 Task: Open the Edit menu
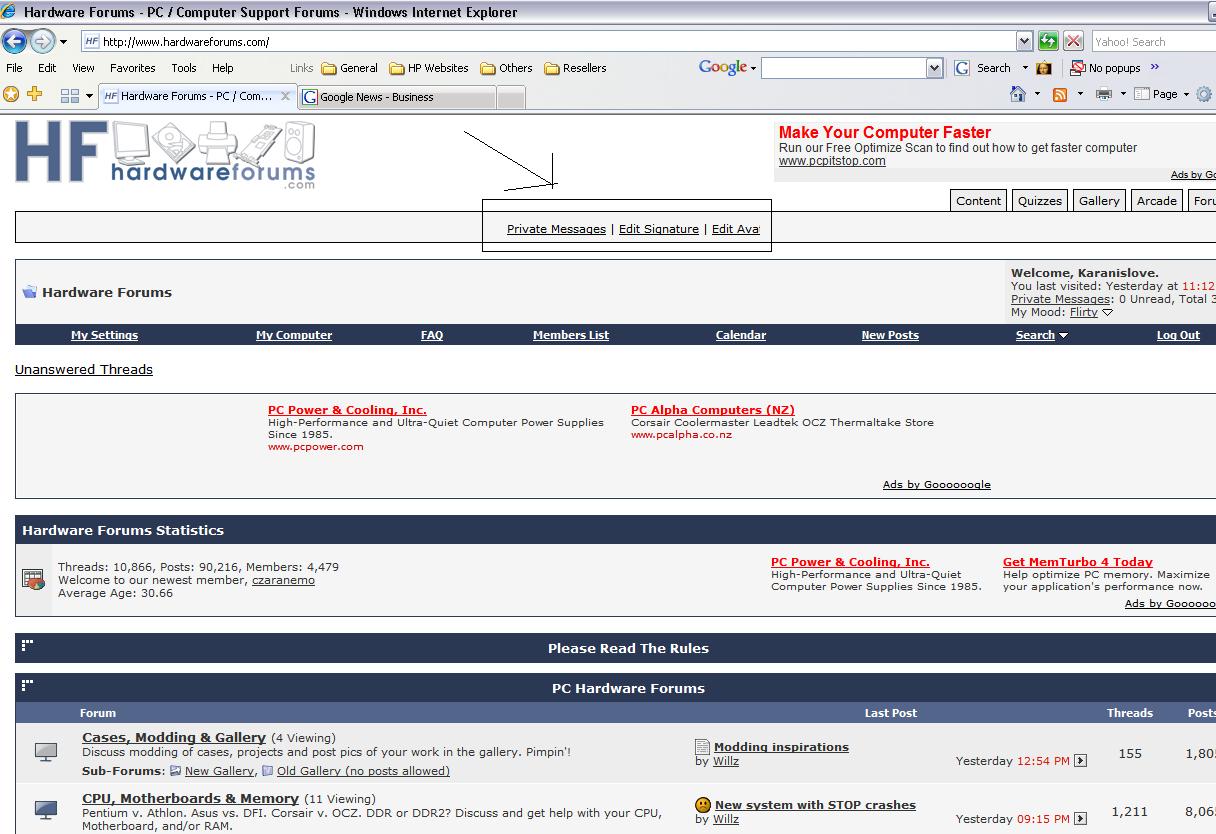coord(47,68)
